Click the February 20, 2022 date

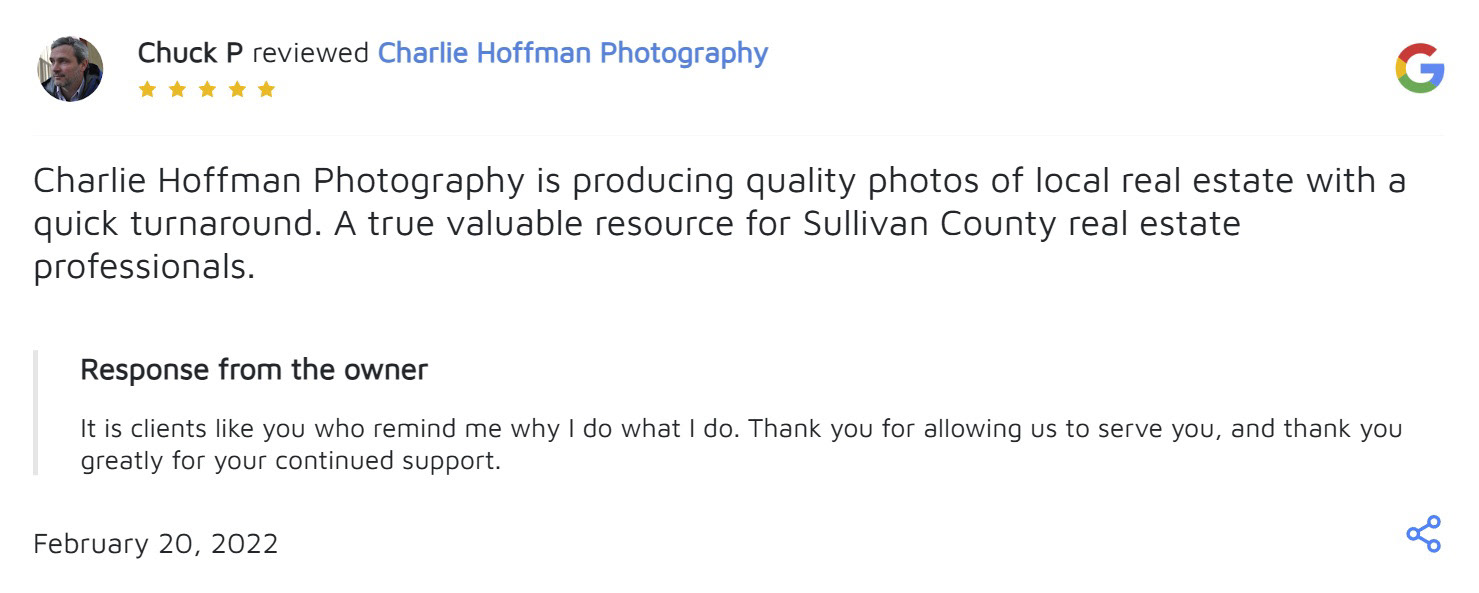pyautogui.click(x=156, y=544)
